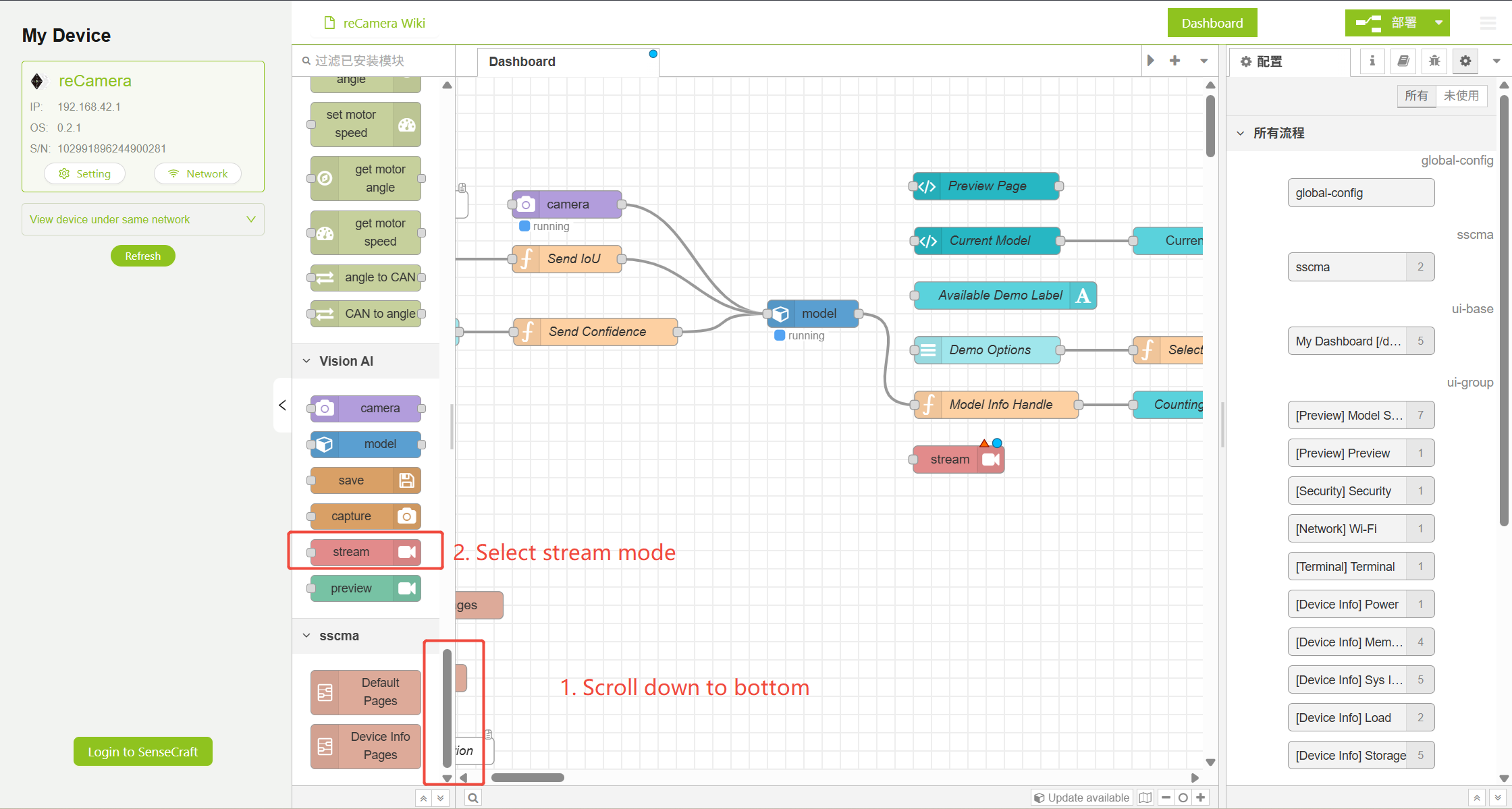Collapse the Vision AI palette category

point(346,361)
